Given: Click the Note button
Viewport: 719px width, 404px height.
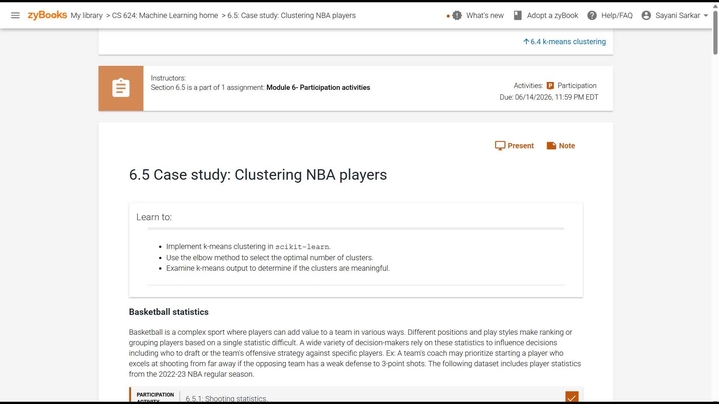Looking at the screenshot, I should click(560, 146).
